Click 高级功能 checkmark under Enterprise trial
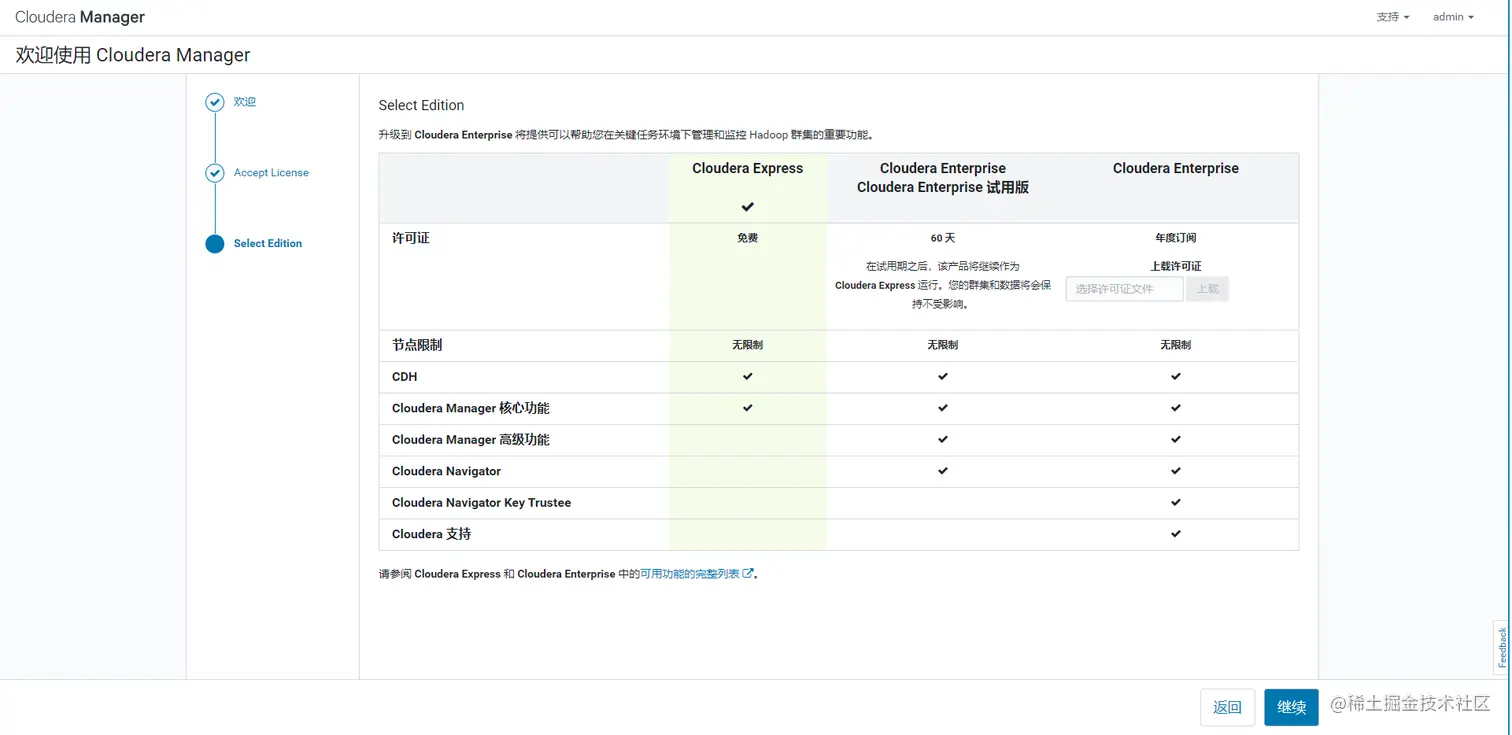The width and height of the screenshot is (1512, 735). [943, 440]
